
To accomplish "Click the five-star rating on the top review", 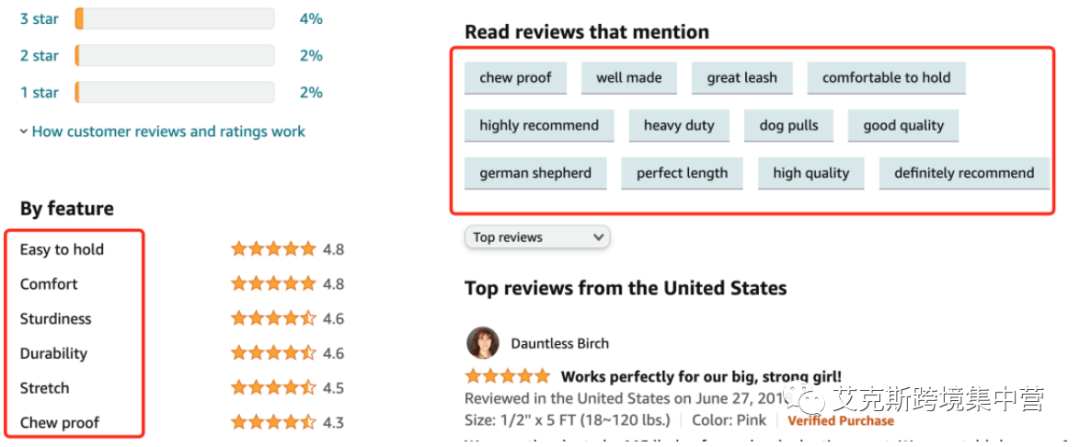I will pos(507,377).
